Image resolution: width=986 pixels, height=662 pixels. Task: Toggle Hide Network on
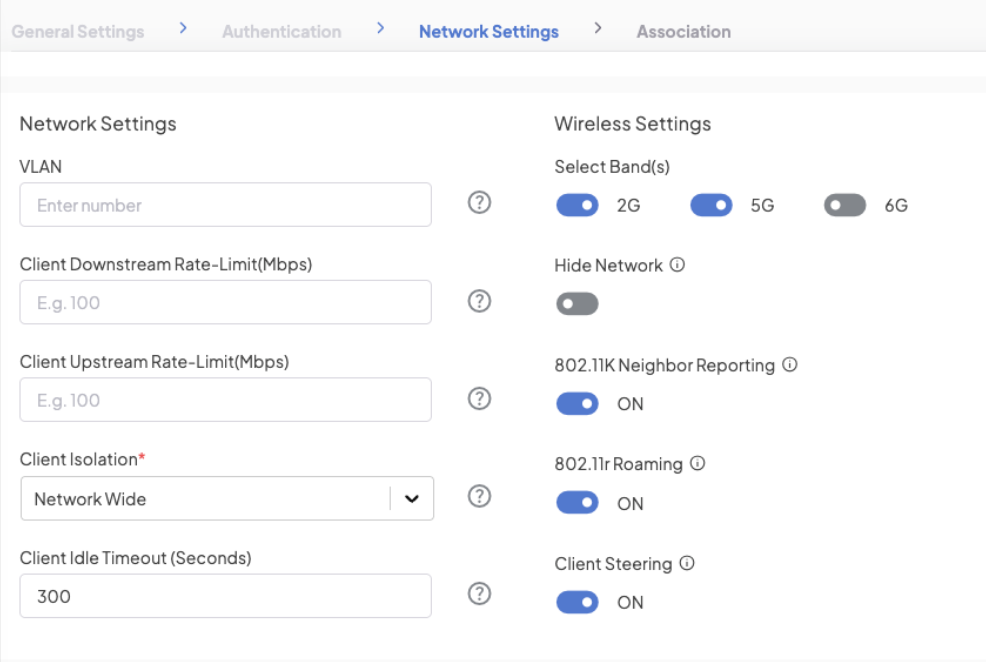(577, 304)
